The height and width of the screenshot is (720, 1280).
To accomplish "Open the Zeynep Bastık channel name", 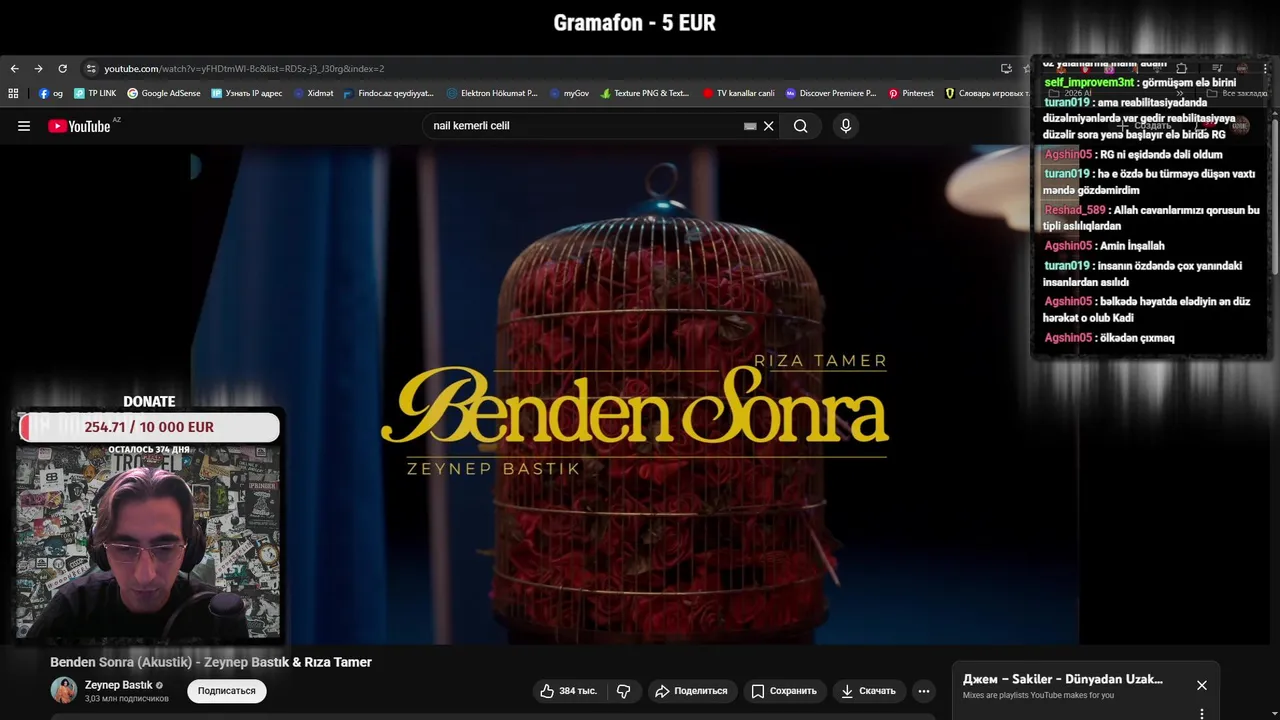I will tap(119, 685).
